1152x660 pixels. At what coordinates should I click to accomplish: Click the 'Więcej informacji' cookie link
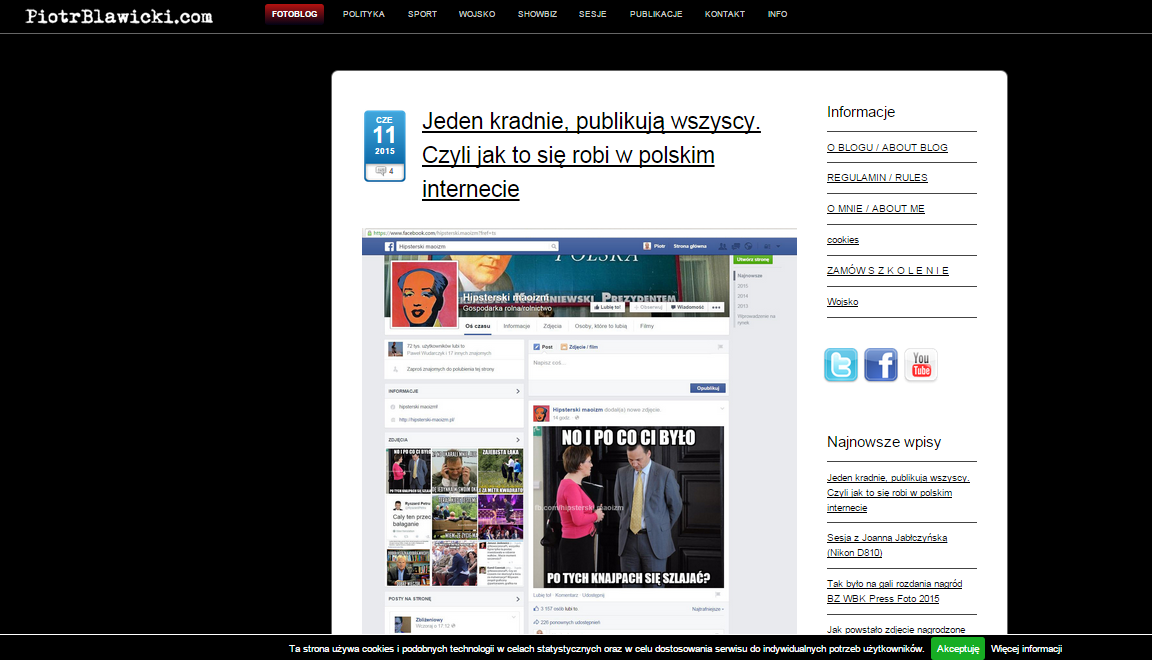pos(1026,648)
